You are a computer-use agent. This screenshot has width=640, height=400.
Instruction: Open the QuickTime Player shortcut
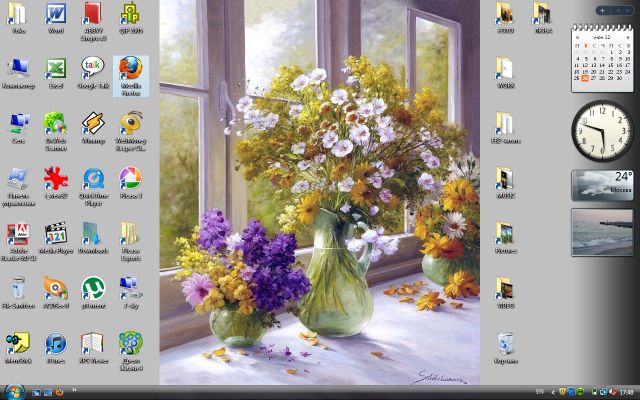pos(93,187)
